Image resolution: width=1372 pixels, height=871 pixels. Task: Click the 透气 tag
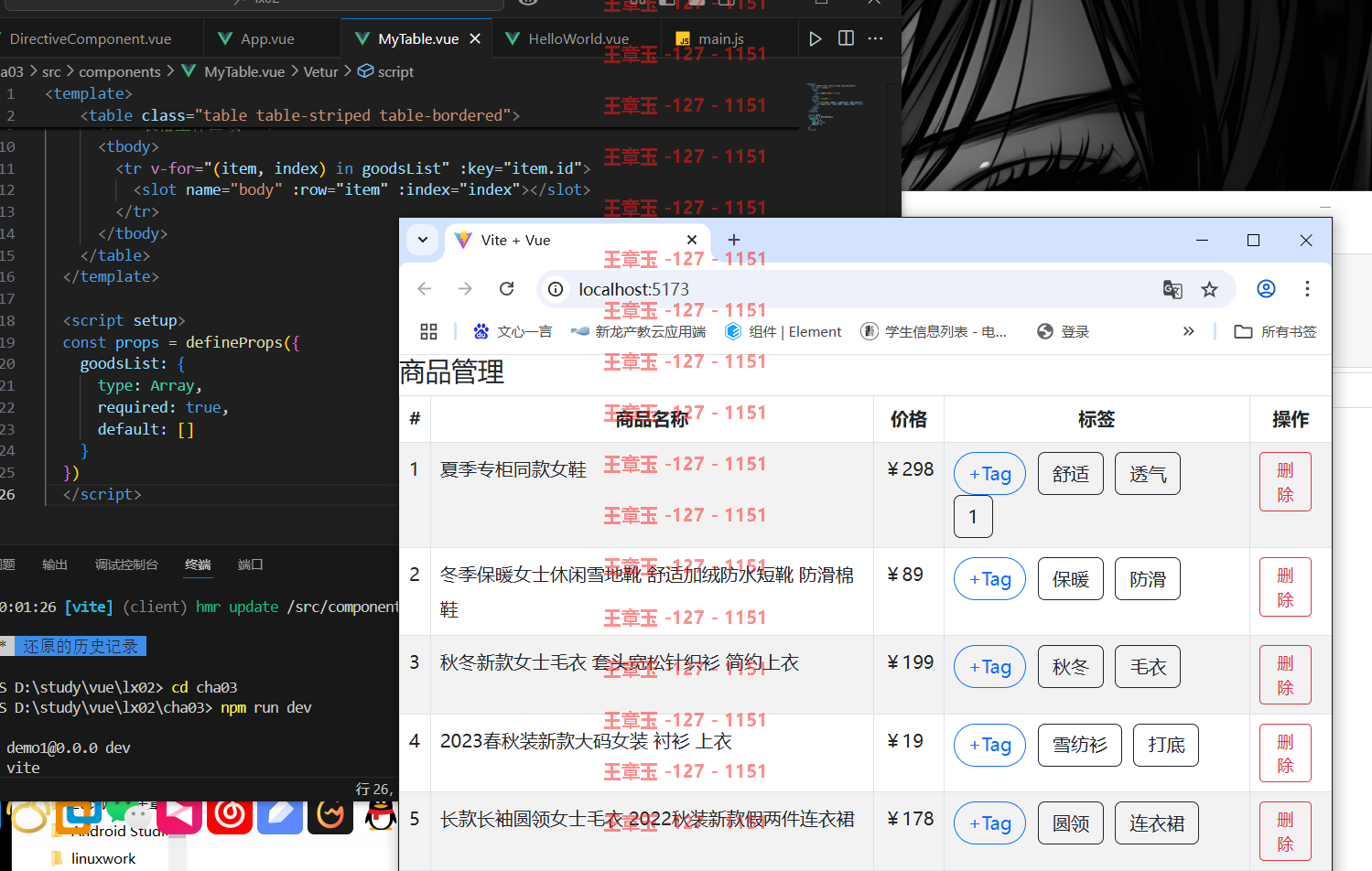pos(1148,474)
